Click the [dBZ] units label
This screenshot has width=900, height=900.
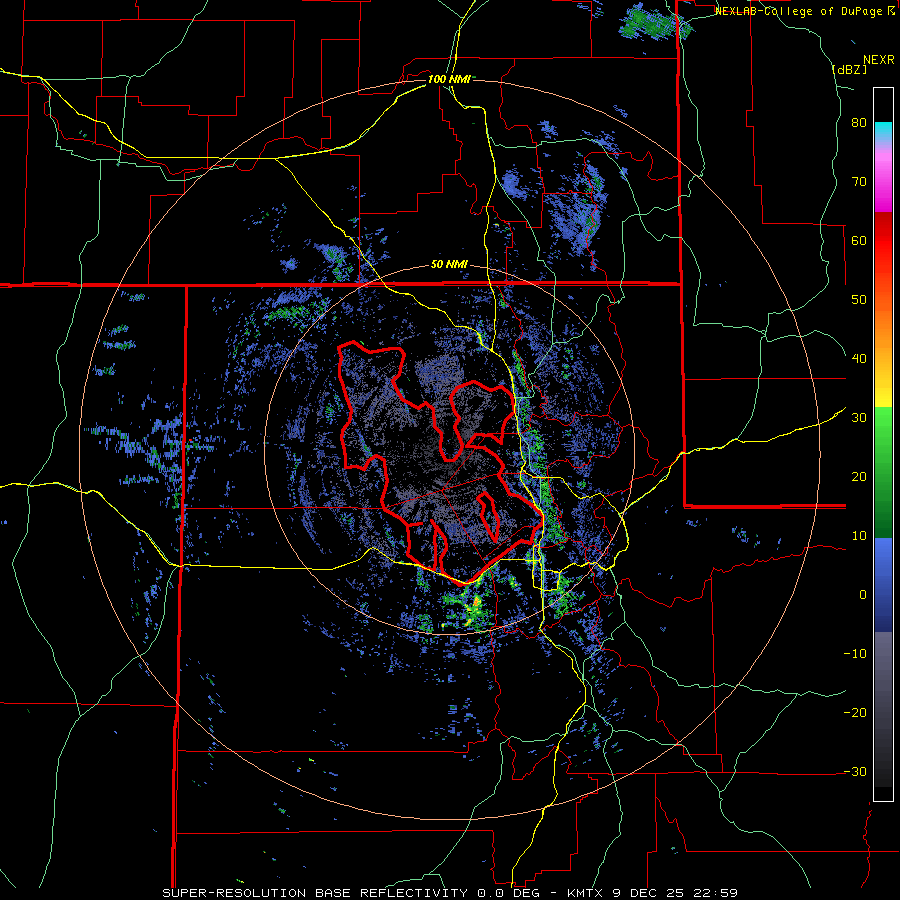(x=849, y=69)
